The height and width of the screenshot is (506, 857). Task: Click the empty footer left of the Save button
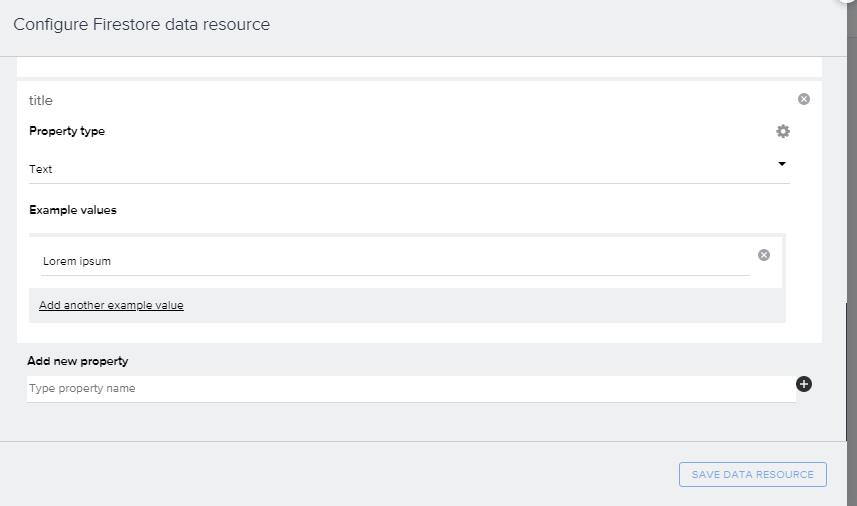[339, 474]
